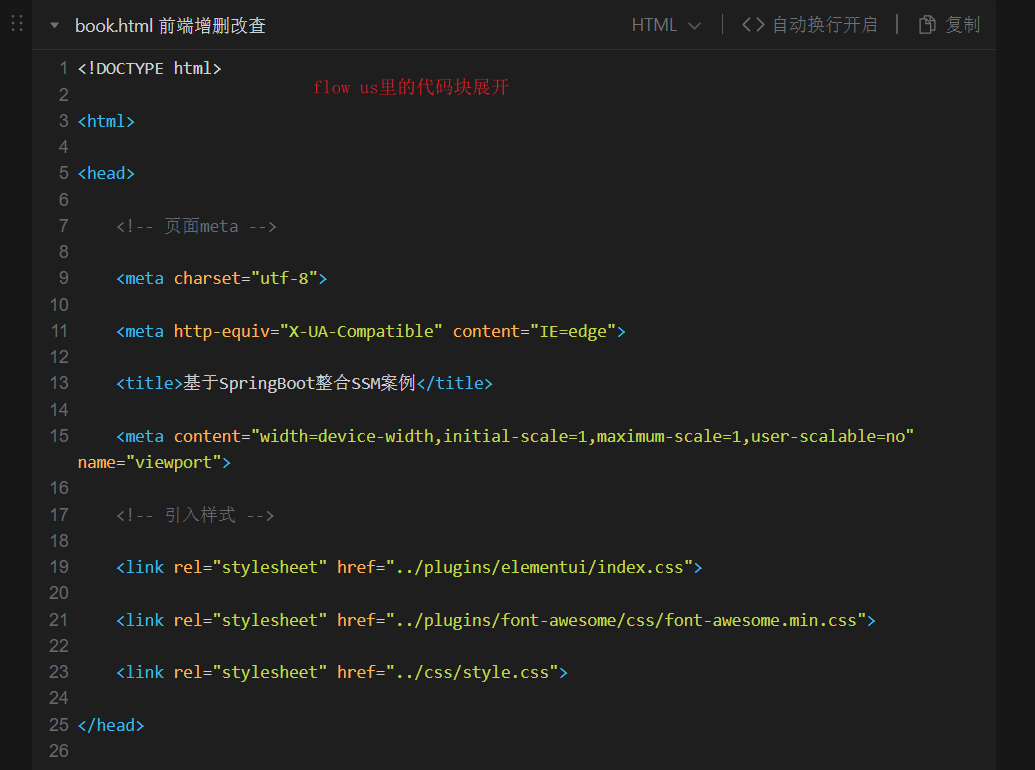Open the HTML language selector
This screenshot has width=1035, height=770.
coord(655,25)
